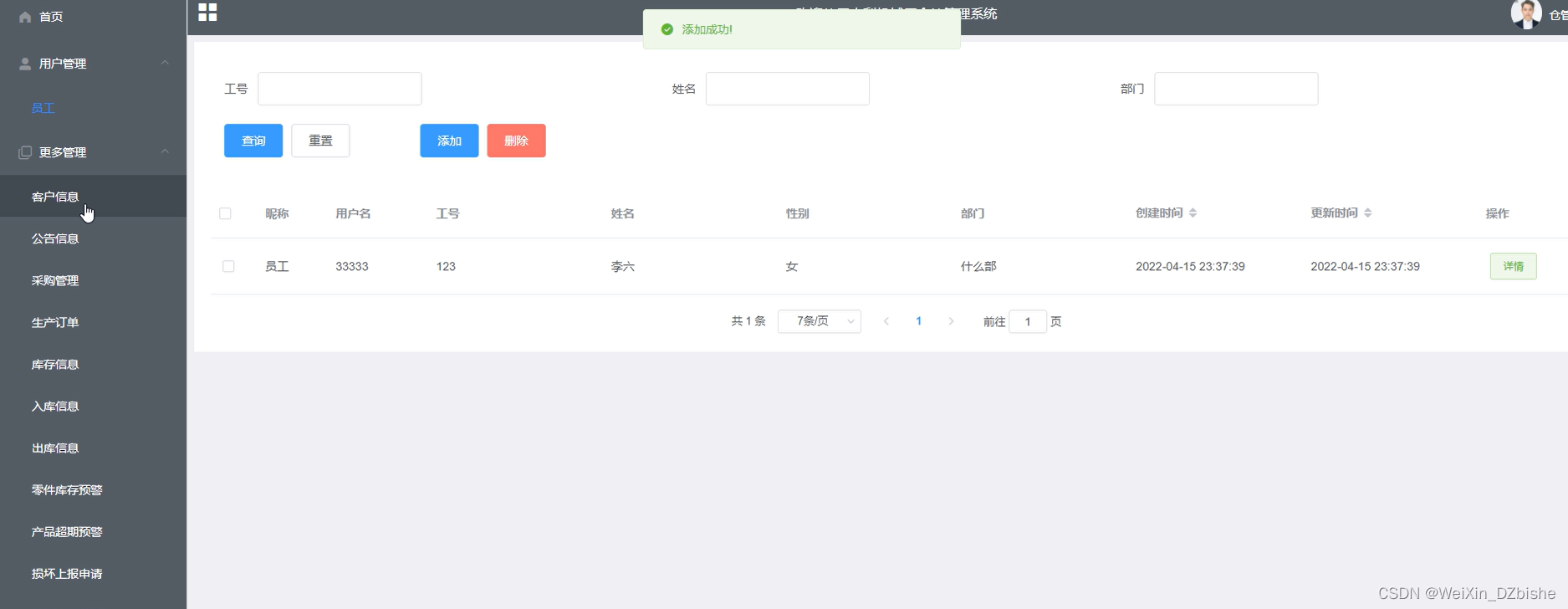Click the blue 添加 button

coord(449,141)
